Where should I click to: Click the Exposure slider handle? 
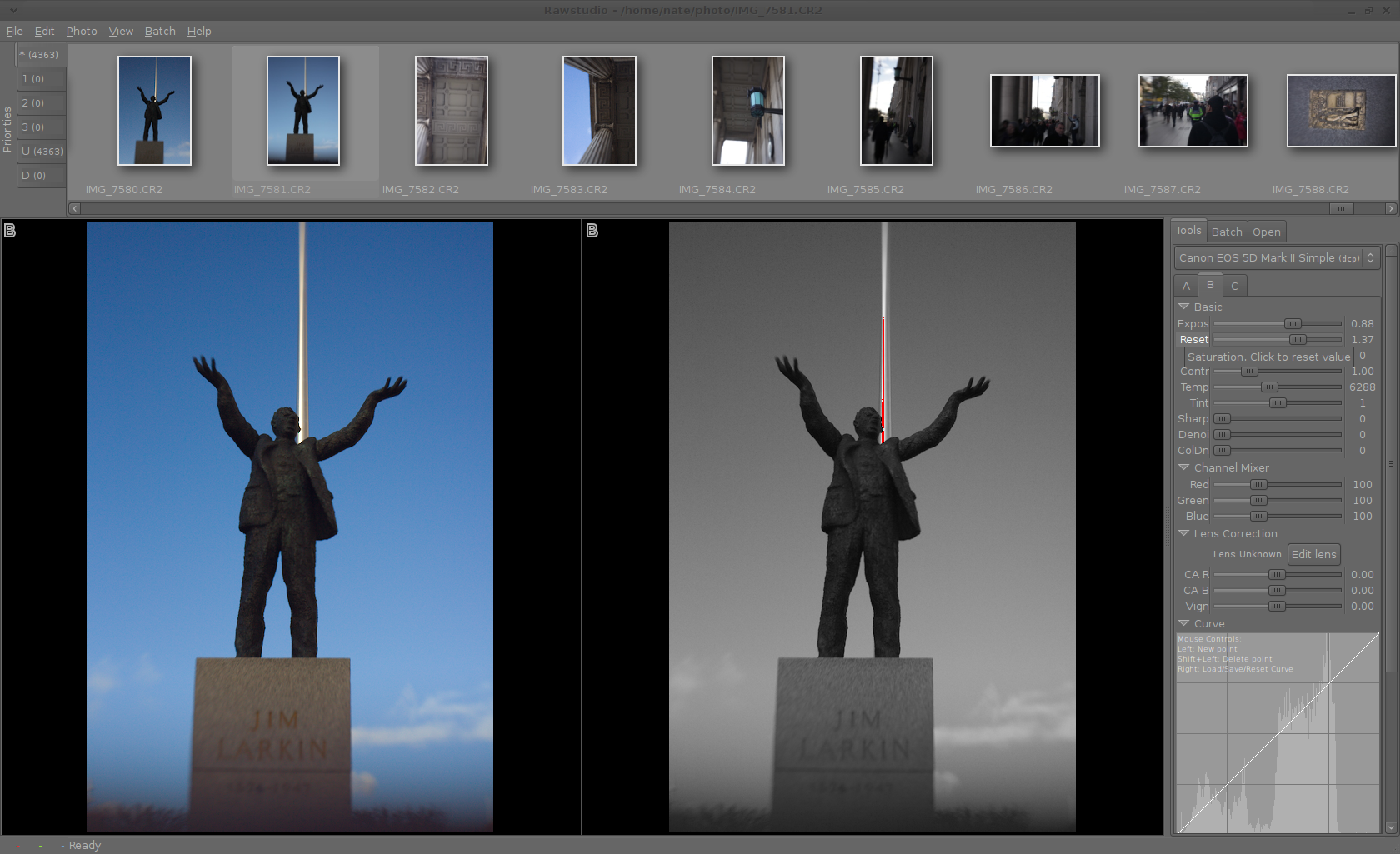click(x=1292, y=323)
